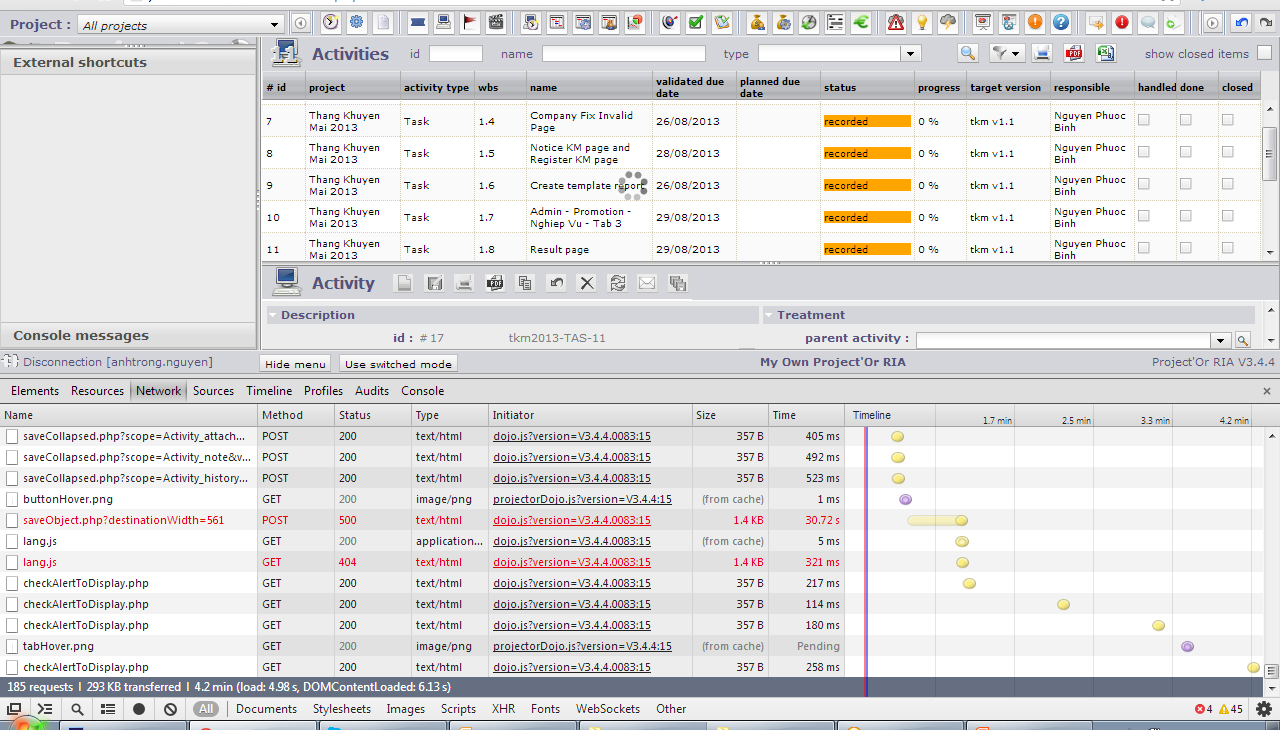Image resolution: width=1280 pixels, height=730 pixels.
Task: Click the activity name filter input field
Action: (x=623, y=54)
